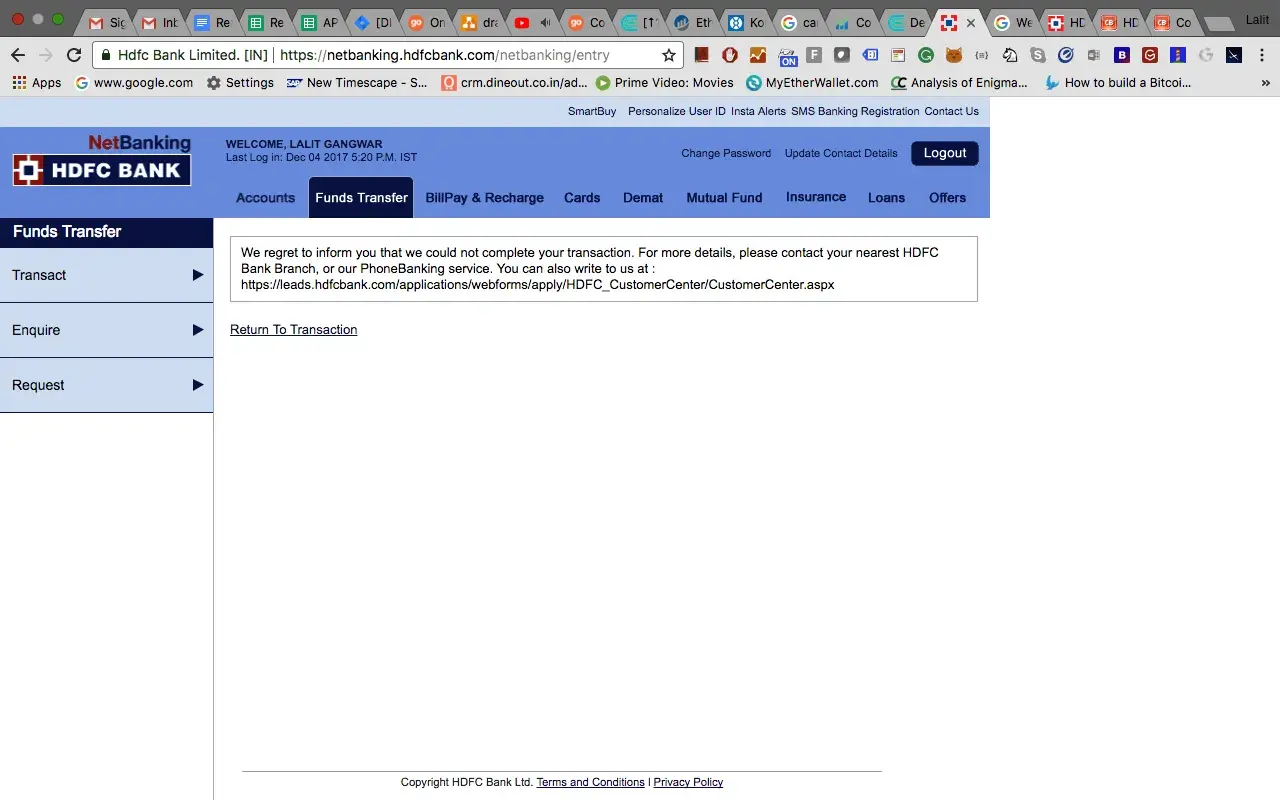Open the Mutual Fund menu tab
This screenshot has width=1280, height=800.
point(724,198)
